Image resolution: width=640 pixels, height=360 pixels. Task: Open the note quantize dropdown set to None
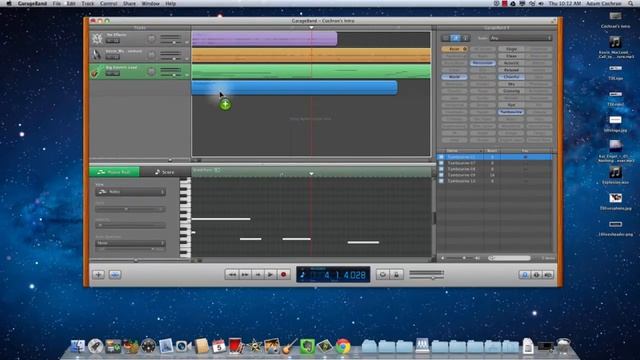131,243
